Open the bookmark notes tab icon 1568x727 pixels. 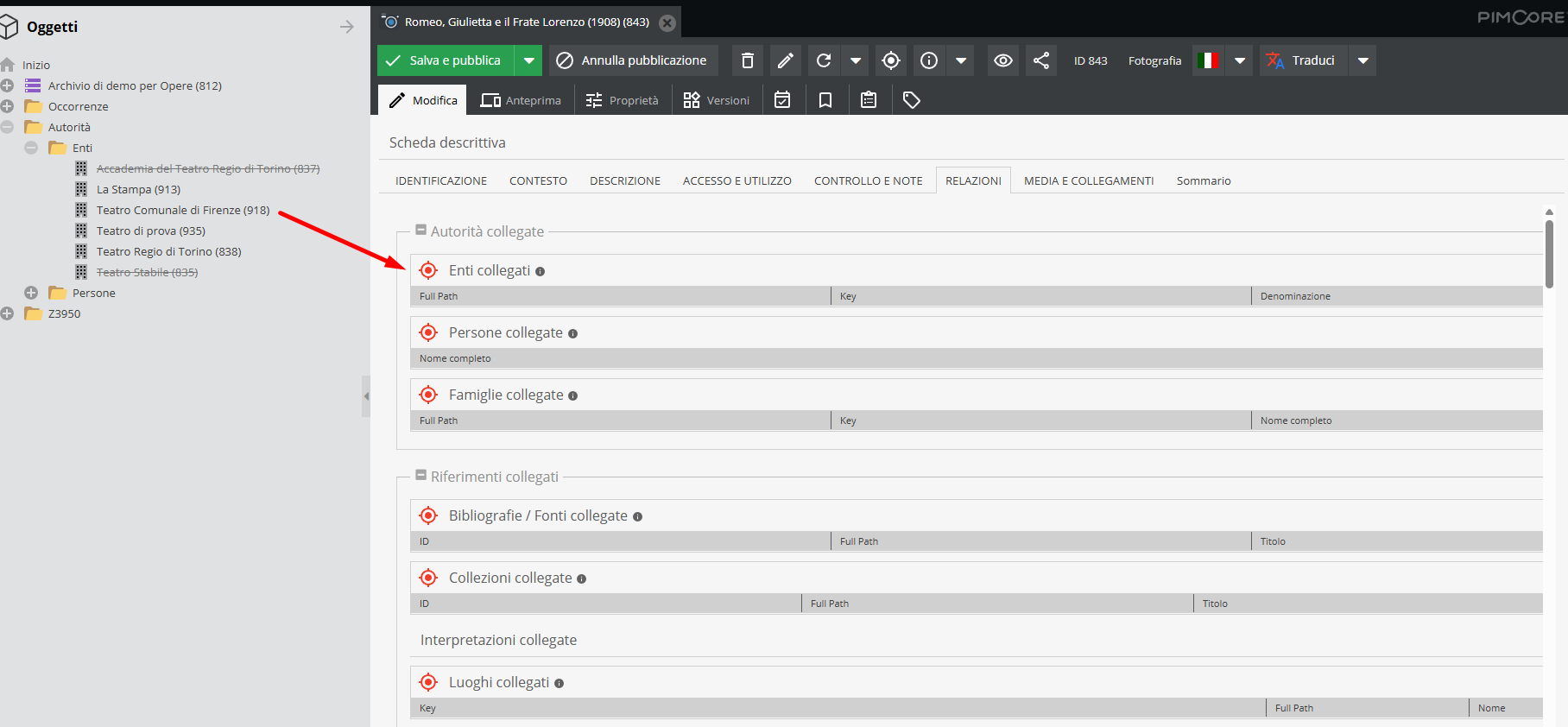click(x=825, y=100)
